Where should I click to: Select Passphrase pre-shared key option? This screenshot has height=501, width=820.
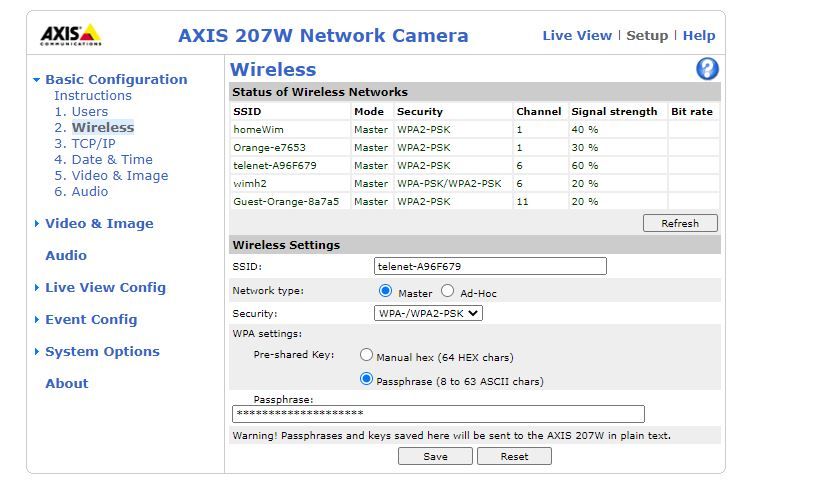point(366,380)
